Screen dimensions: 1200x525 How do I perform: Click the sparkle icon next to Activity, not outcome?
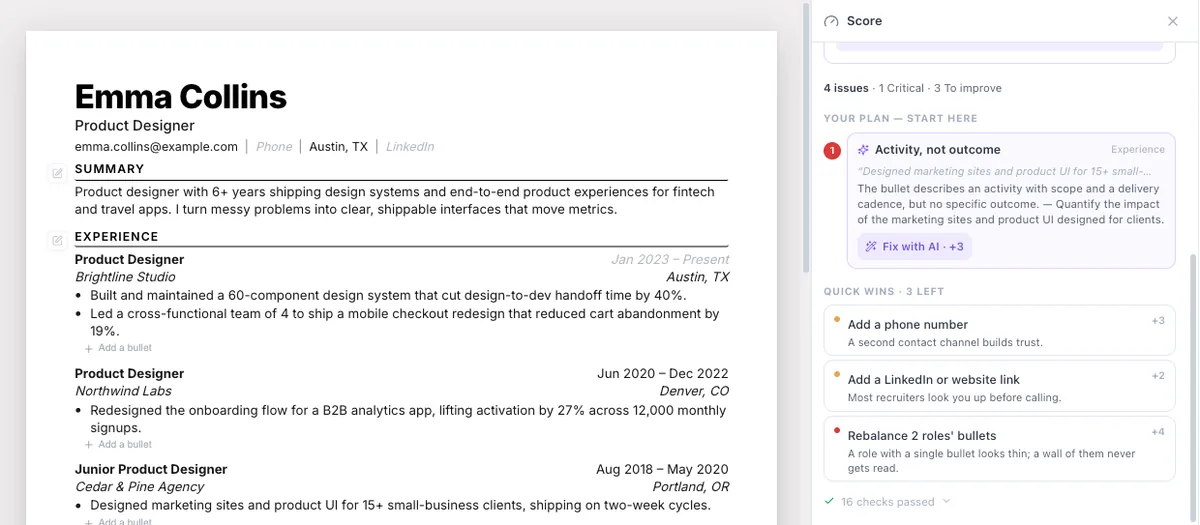tap(864, 150)
